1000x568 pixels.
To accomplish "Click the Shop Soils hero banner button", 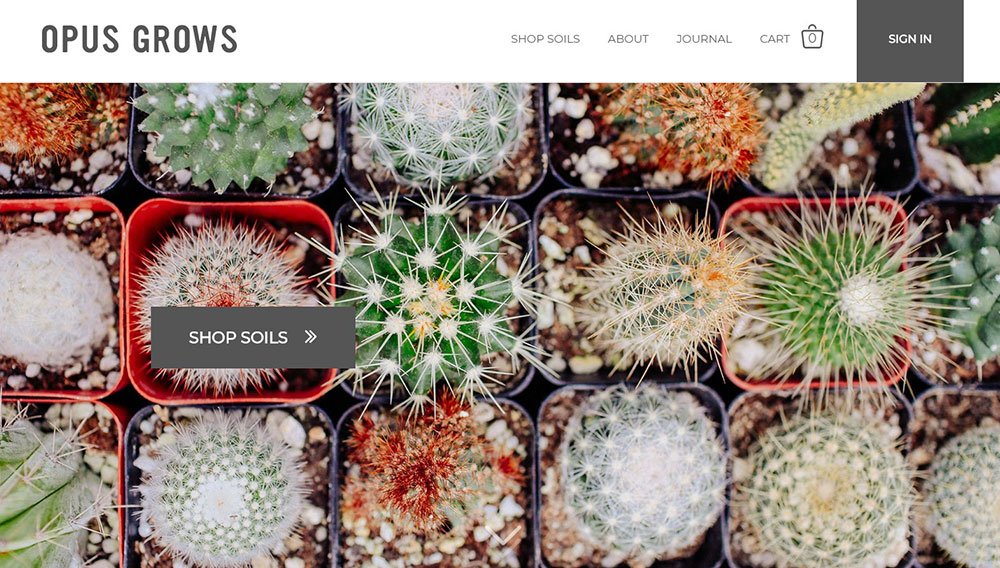I will pos(253,337).
